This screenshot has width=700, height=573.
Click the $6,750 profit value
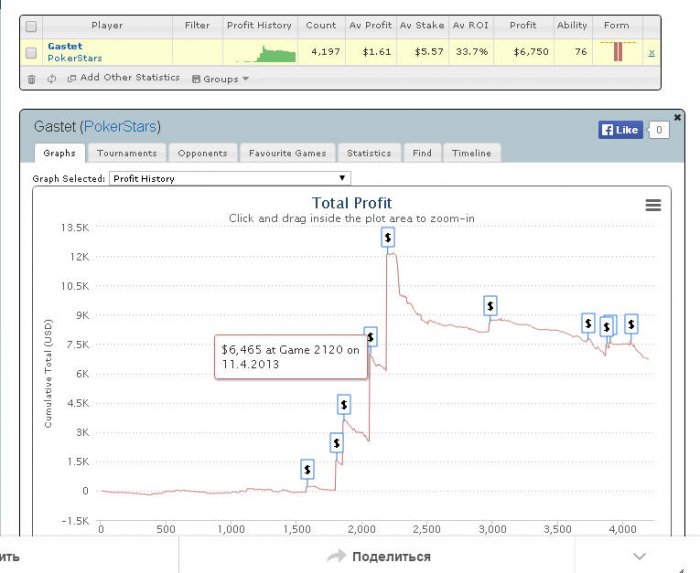point(531,52)
